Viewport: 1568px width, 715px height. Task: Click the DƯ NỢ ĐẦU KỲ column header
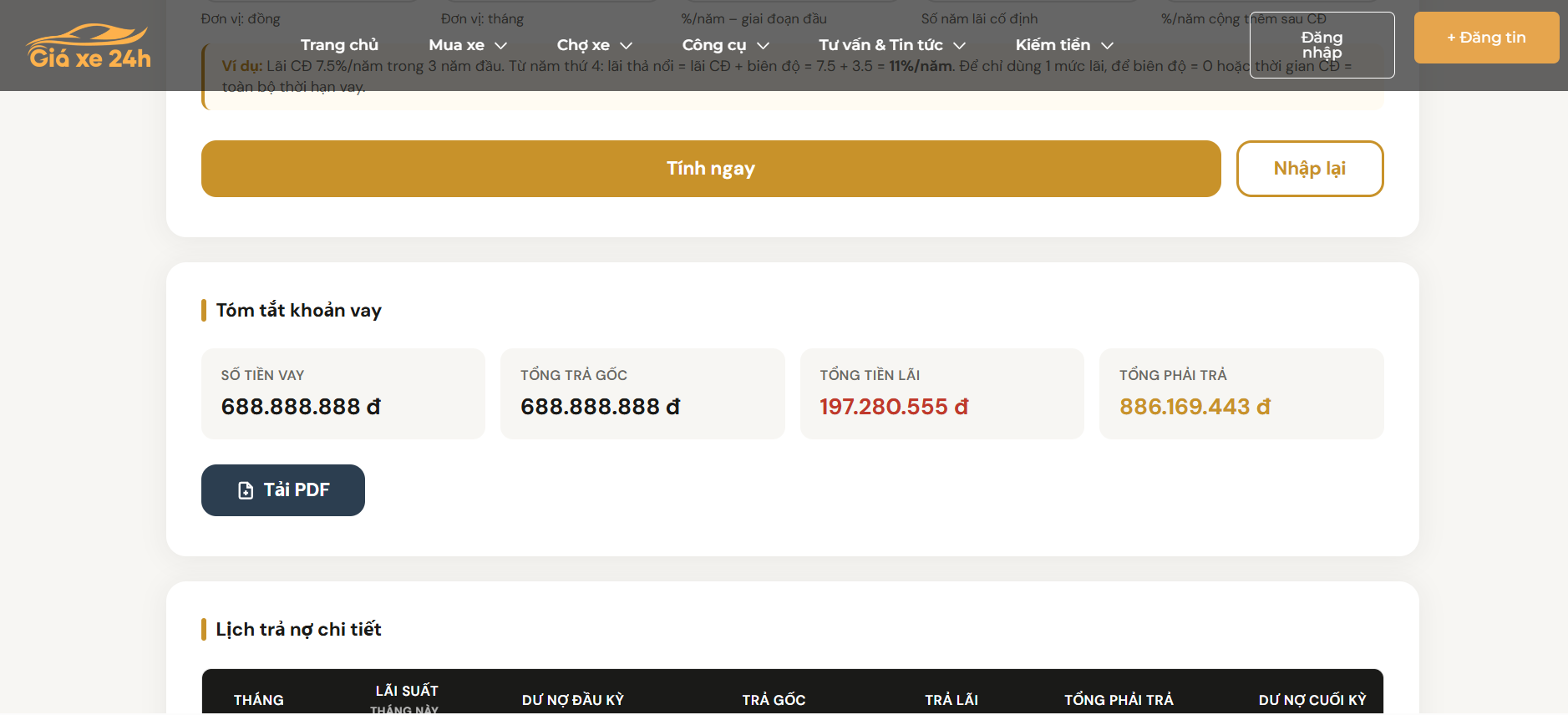coord(573,700)
